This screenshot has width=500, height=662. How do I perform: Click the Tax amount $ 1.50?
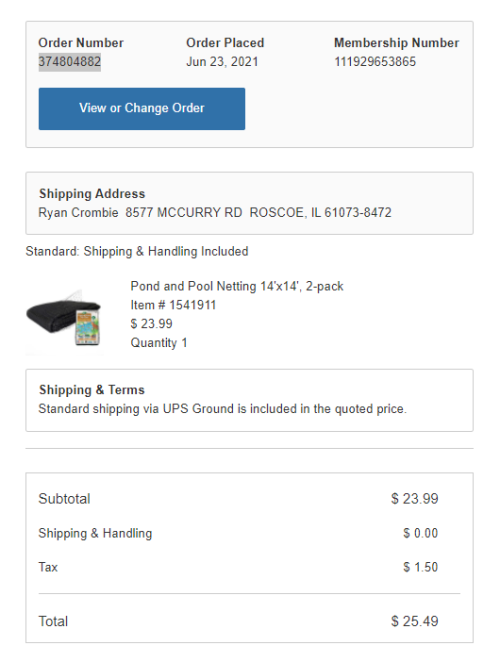point(420,567)
